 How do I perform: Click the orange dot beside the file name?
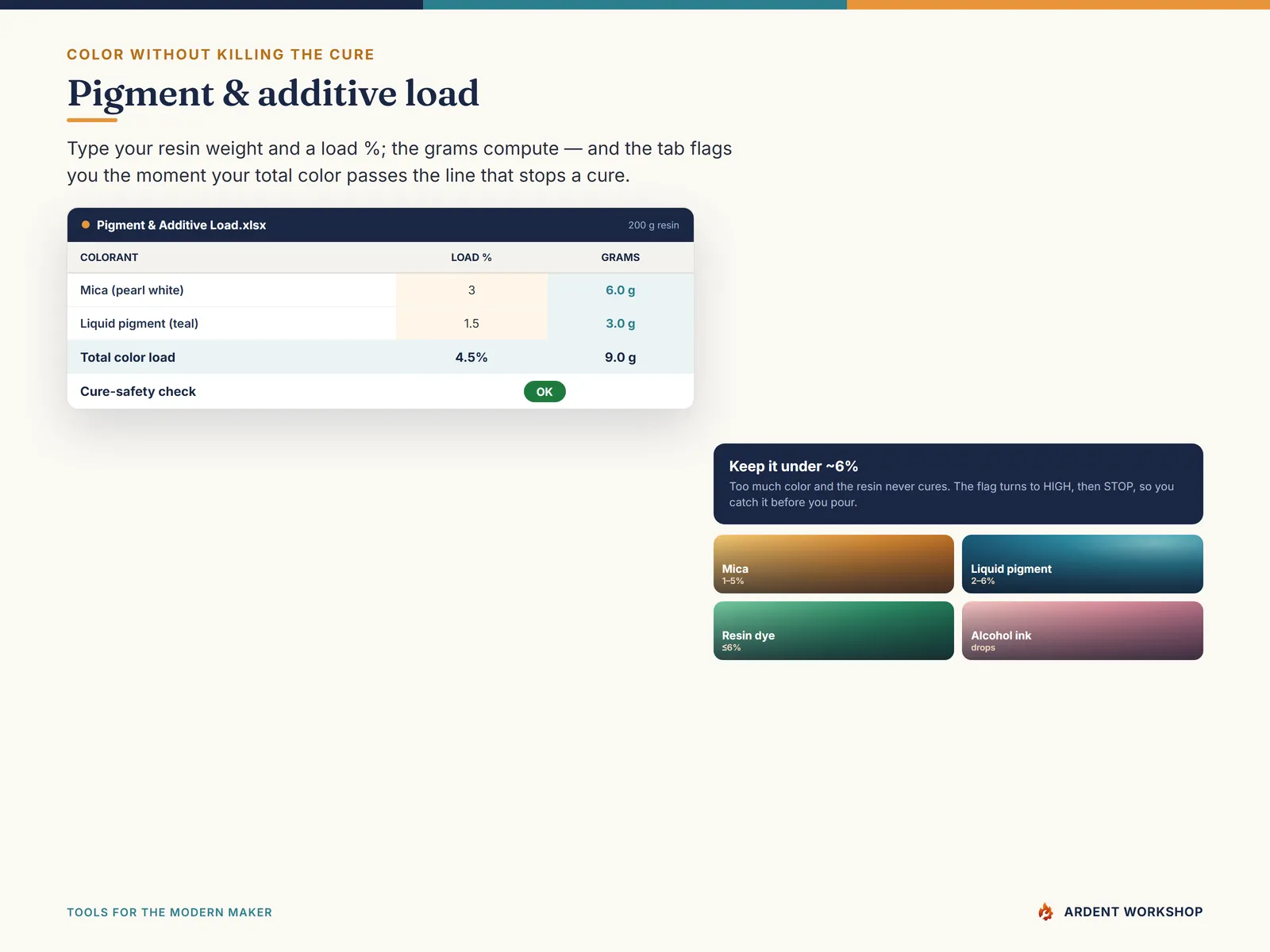coord(86,225)
